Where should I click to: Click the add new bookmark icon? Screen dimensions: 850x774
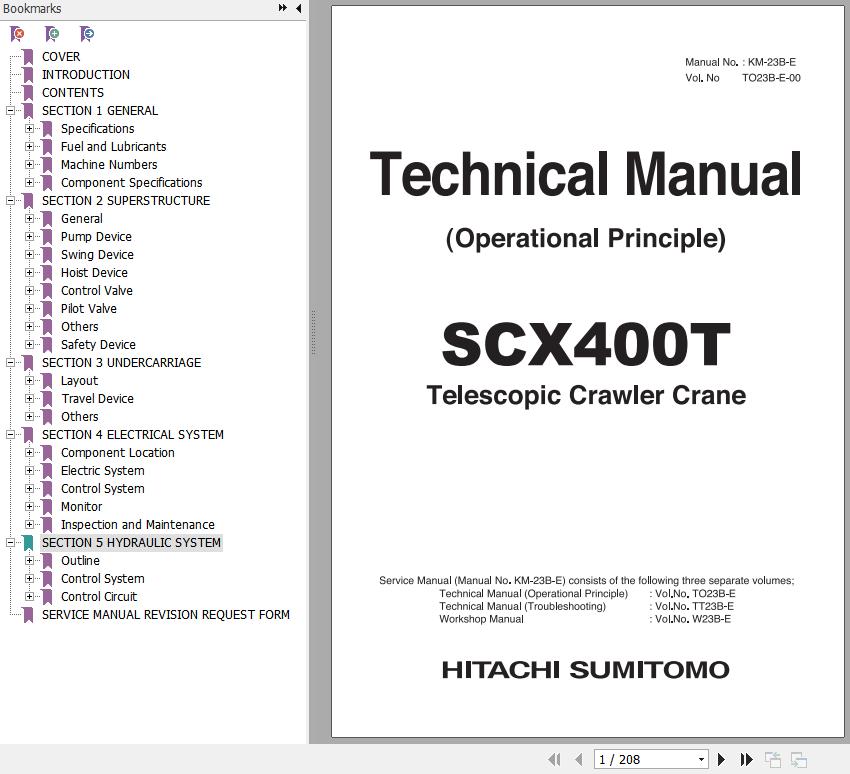(x=52, y=34)
